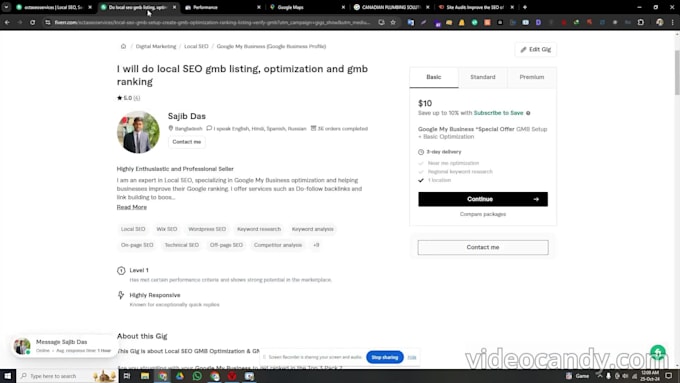Click the page vertical scrollbar thumb

677,72
